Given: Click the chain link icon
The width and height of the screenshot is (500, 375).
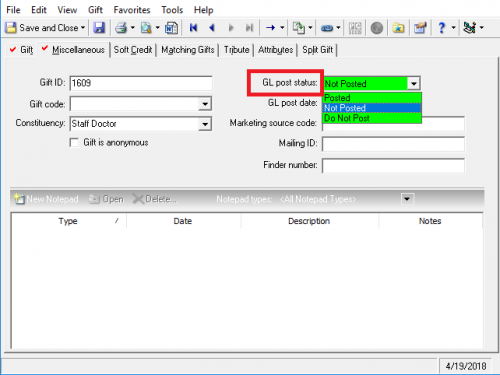Looking at the screenshot, I should click(327, 28).
